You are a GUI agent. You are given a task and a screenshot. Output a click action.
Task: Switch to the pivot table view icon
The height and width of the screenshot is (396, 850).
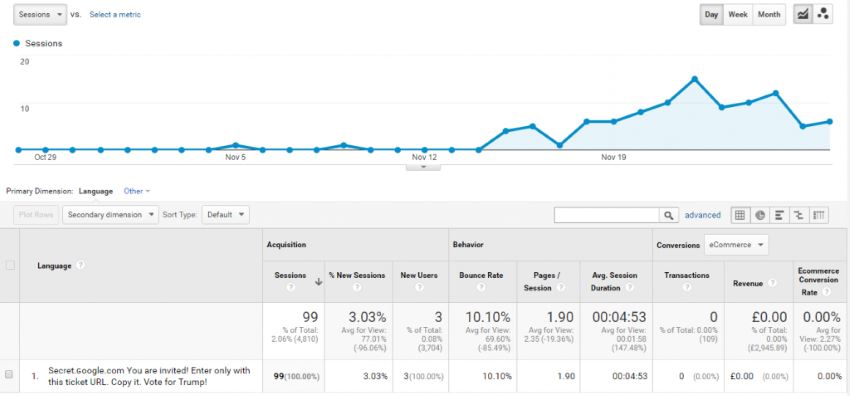tap(819, 215)
